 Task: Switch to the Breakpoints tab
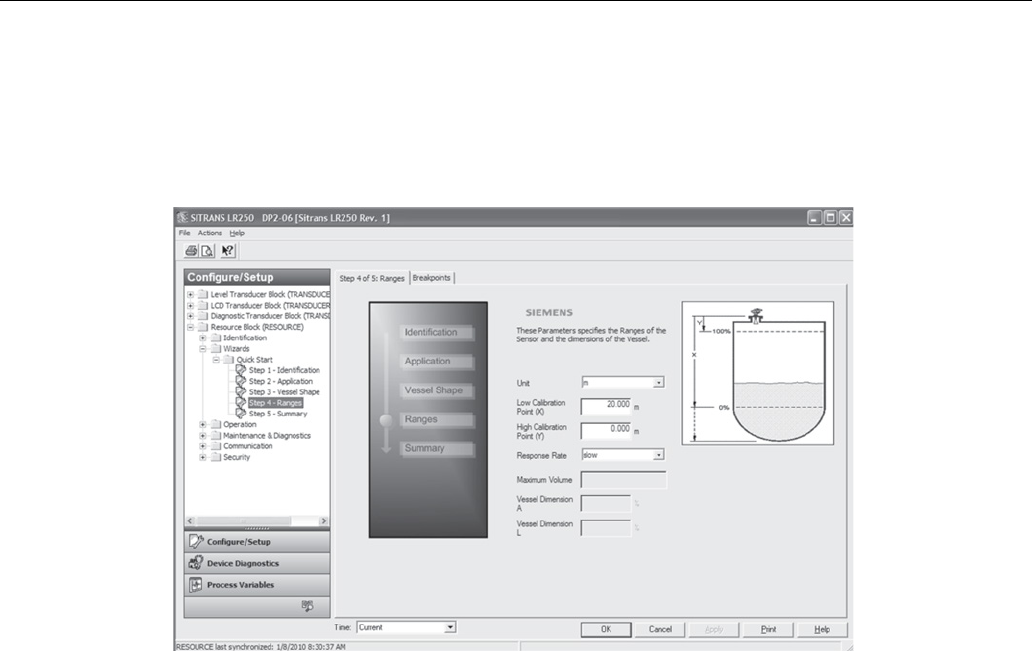[432, 278]
